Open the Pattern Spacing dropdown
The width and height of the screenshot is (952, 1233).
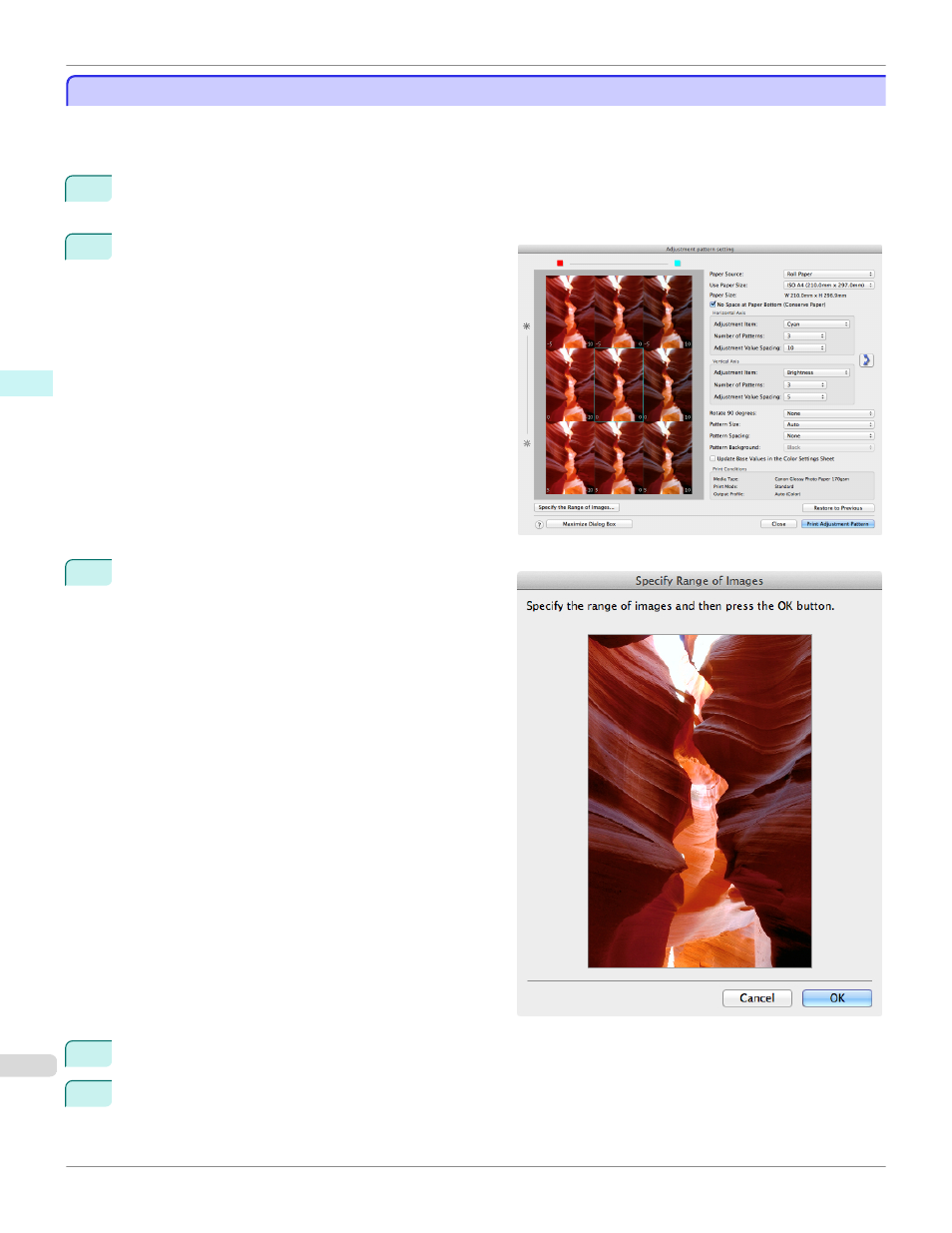coord(828,435)
